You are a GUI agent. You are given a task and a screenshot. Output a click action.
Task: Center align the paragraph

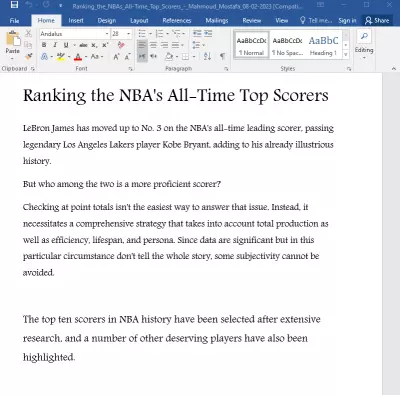point(153,45)
